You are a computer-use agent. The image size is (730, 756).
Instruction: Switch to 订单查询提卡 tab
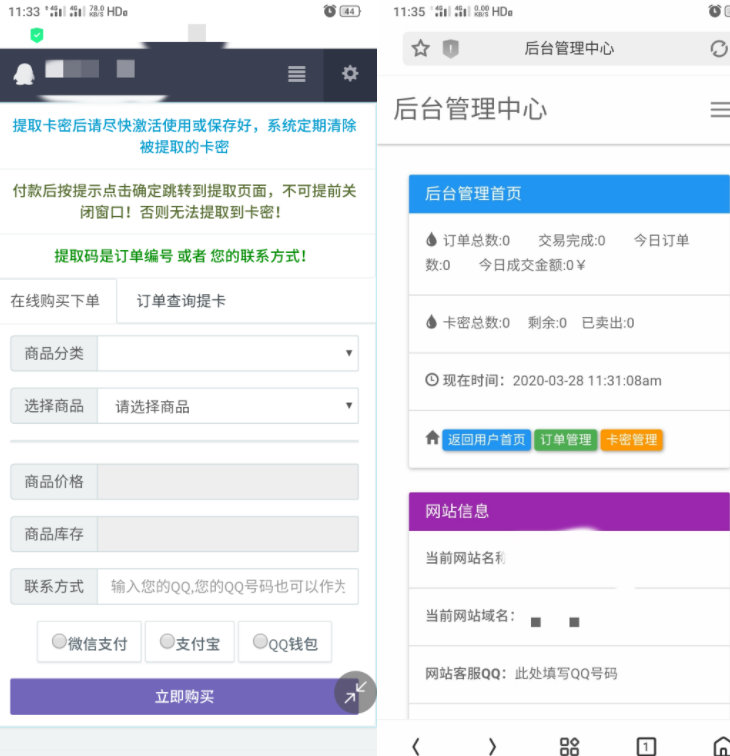(x=181, y=301)
